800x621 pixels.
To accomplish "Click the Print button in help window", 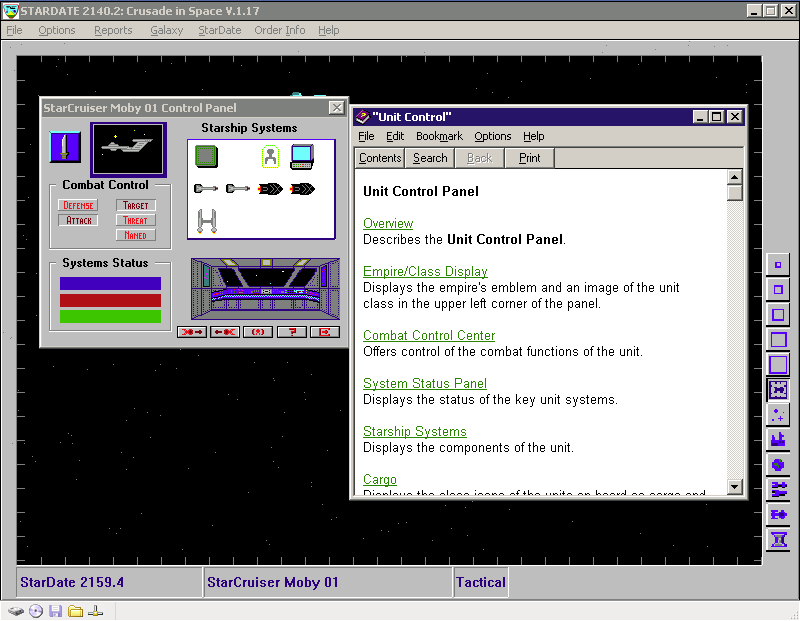I will [x=530, y=158].
